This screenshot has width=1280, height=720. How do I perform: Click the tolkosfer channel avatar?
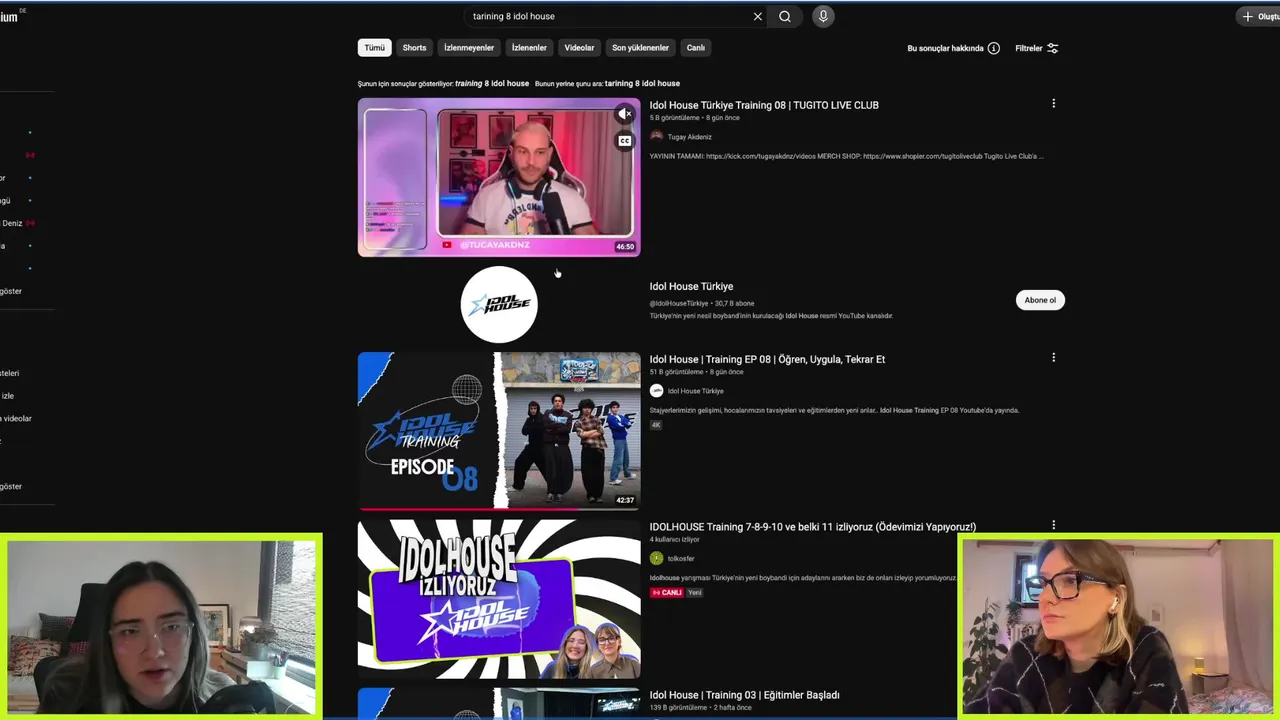point(656,558)
